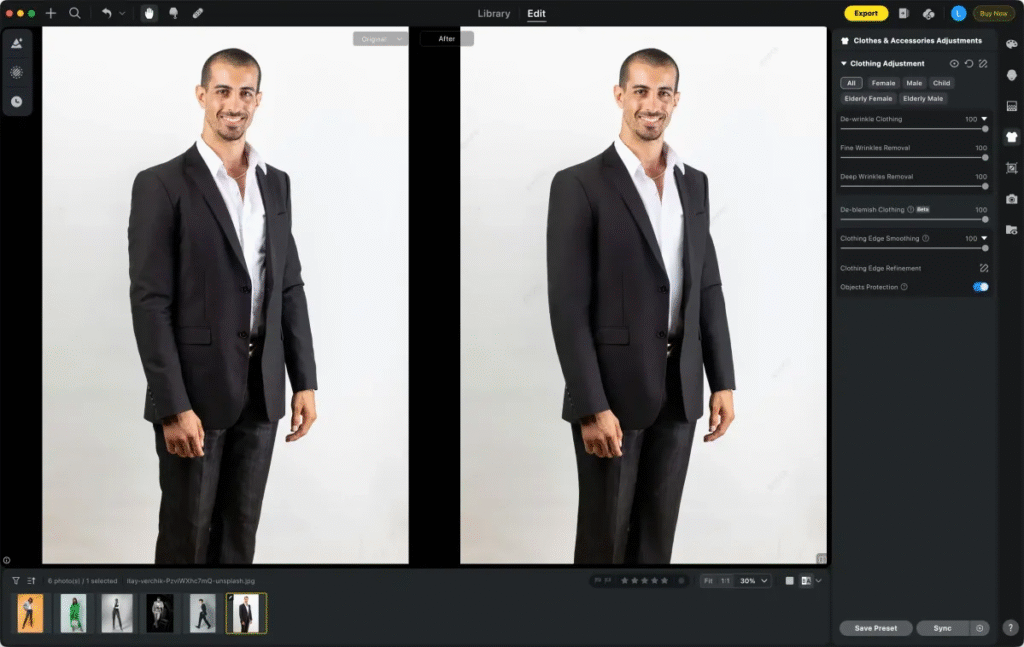The width and height of the screenshot is (1024, 647).
Task: Open the 30% zoom level dropdown
Action: (754, 580)
